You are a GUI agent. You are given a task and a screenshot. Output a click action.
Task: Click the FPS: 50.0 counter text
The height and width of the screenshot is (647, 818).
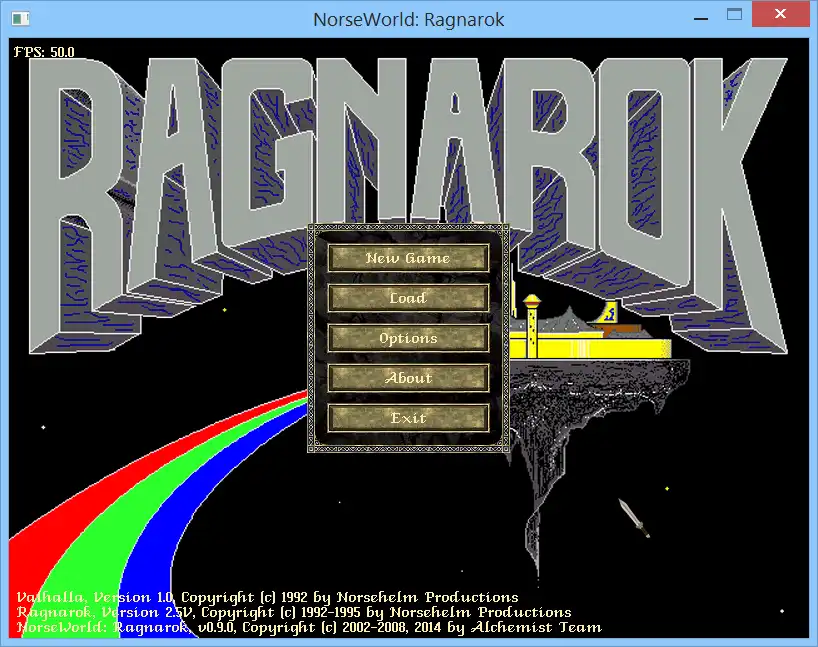pyautogui.click(x=44, y=52)
